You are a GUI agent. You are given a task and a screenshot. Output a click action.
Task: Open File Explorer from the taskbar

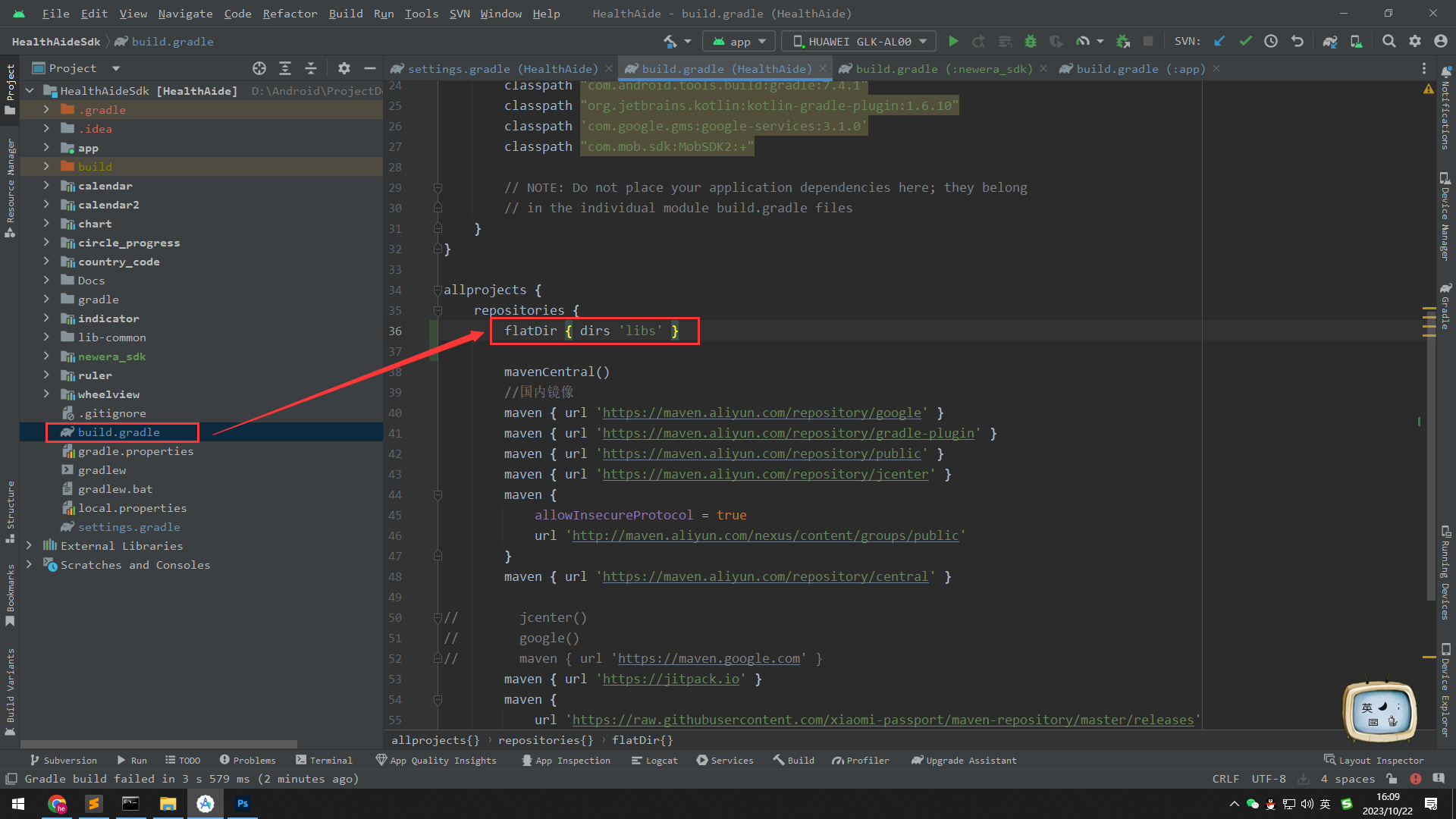tap(168, 804)
